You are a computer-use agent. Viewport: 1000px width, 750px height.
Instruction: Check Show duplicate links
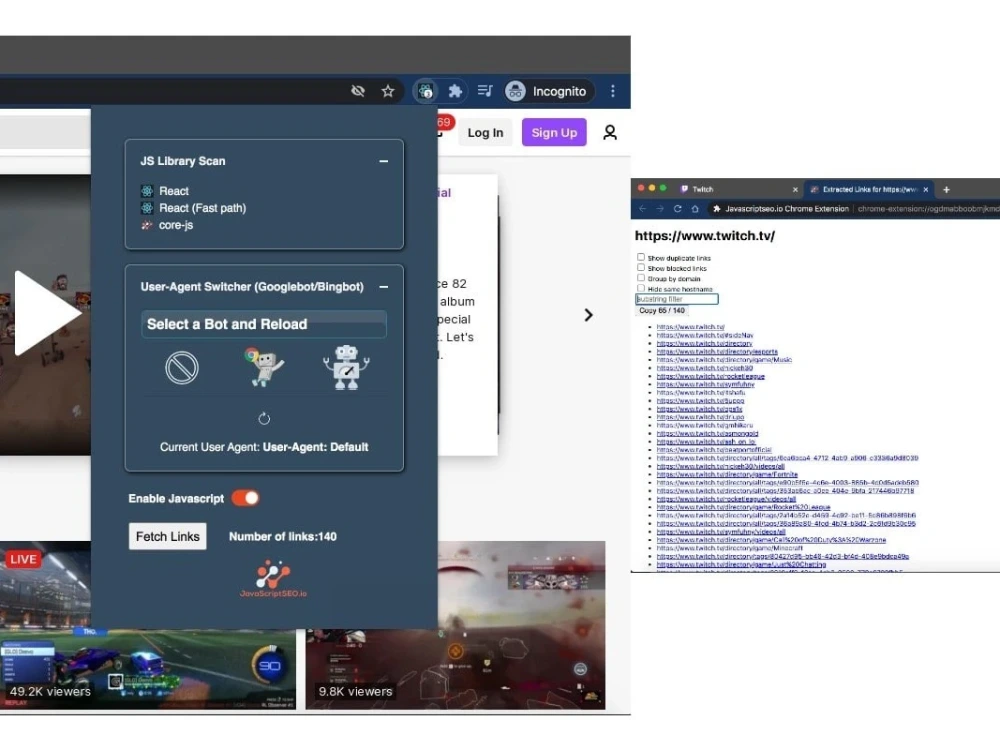tap(641, 257)
